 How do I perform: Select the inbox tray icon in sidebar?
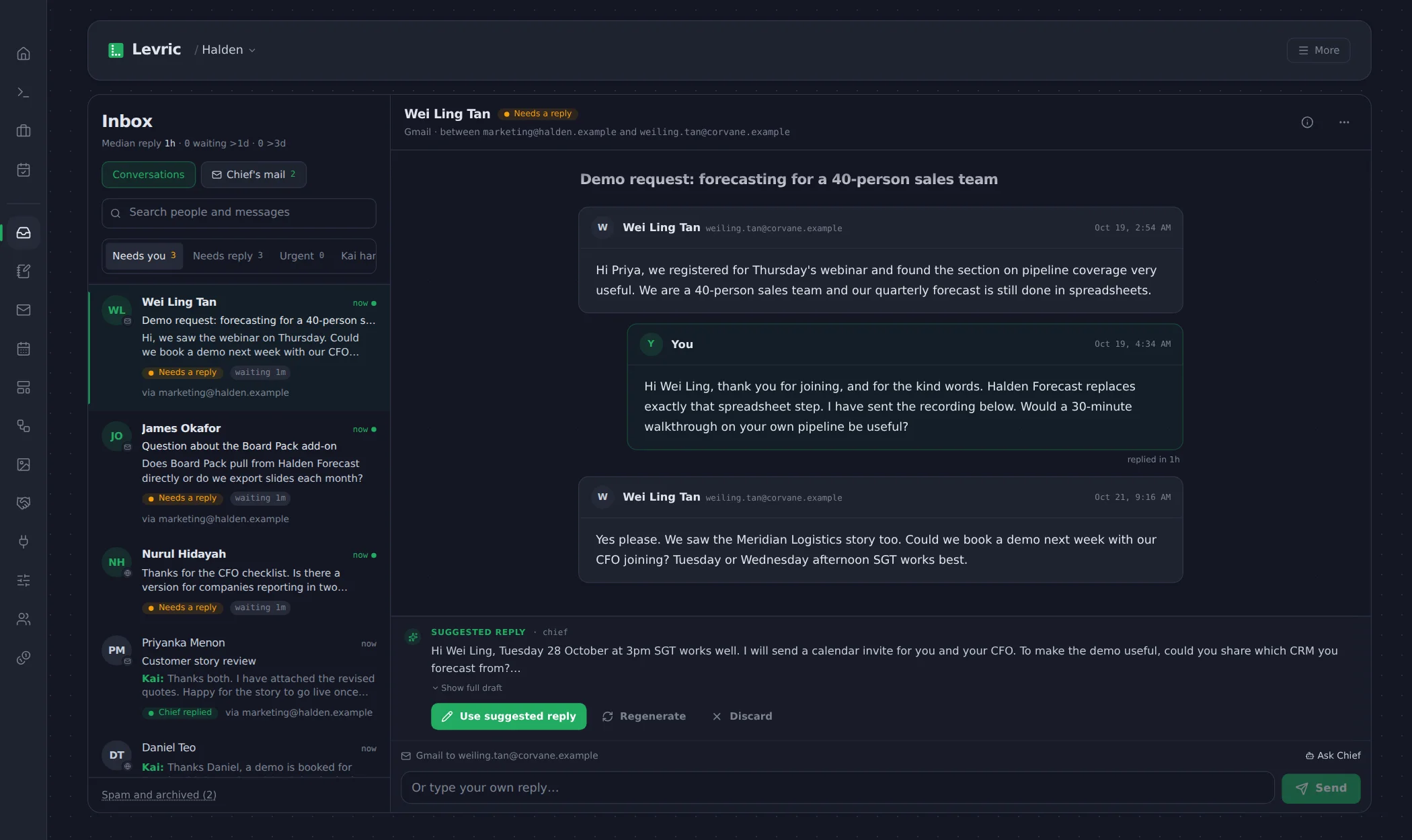pyautogui.click(x=24, y=233)
